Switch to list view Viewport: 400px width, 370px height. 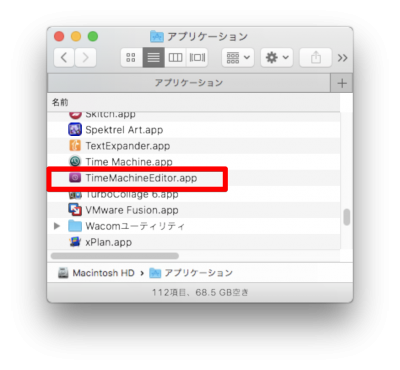point(153,58)
